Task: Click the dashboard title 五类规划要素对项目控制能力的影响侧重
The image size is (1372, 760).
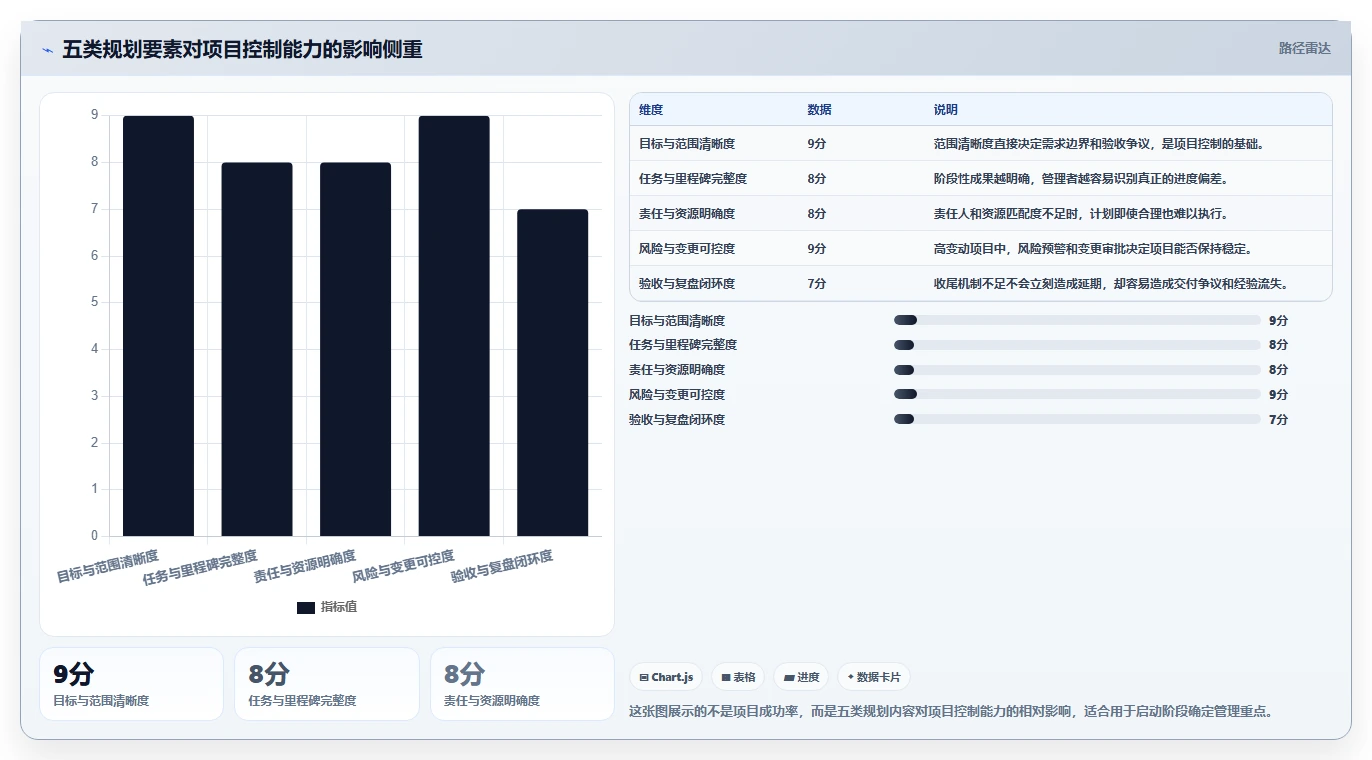Action: pyautogui.click(x=242, y=49)
